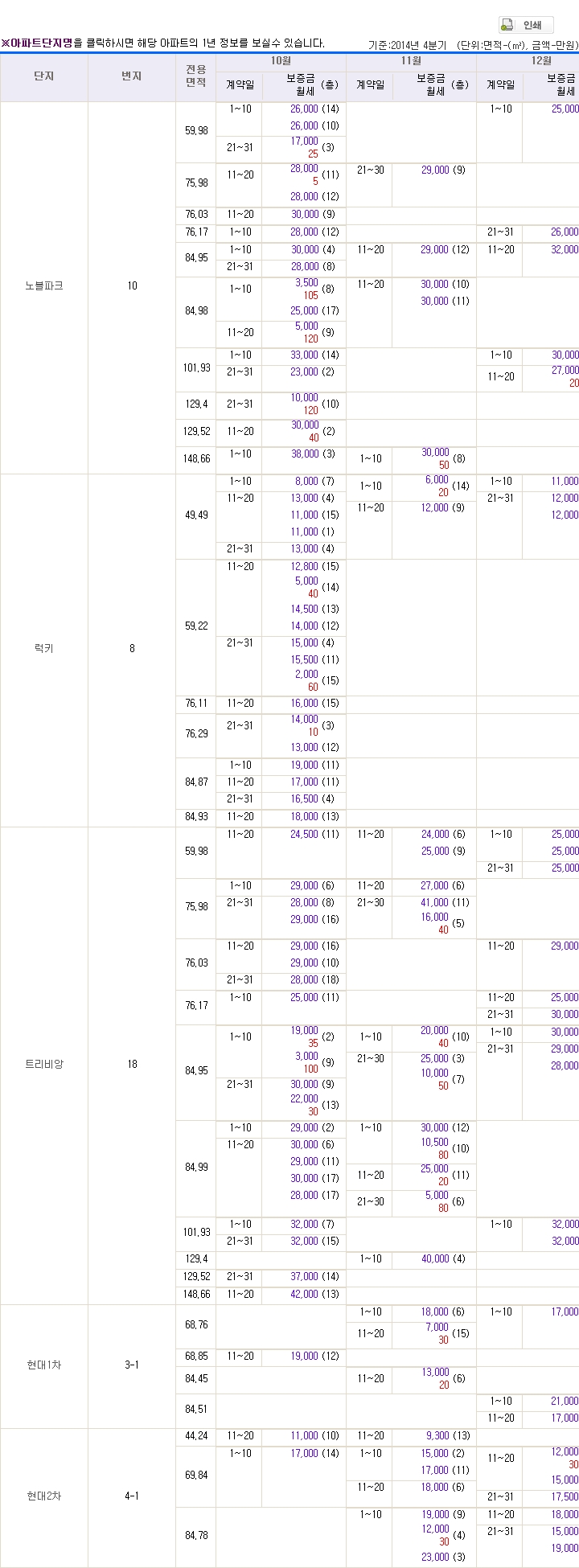This screenshot has height=1568, width=579.
Task: Click 노블파크 area value 148.66
Action: tap(196, 459)
